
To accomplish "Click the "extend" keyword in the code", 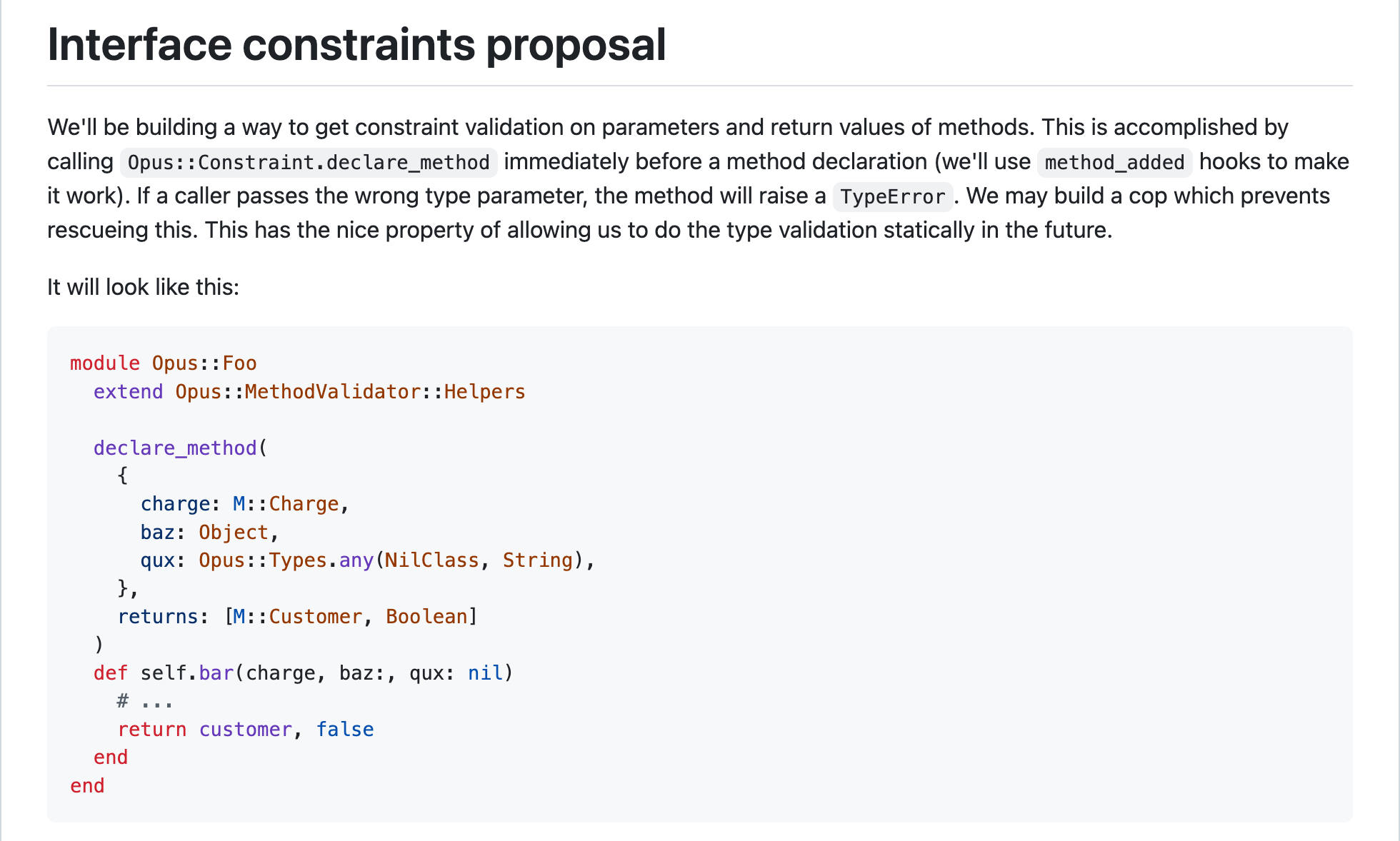I will pyautogui.click(x=128, y=392).
